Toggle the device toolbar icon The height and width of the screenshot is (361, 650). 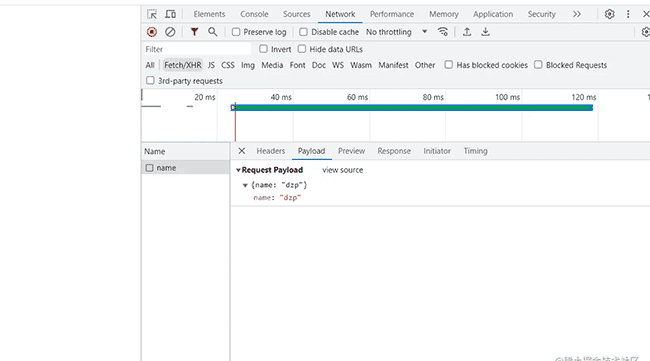point(170,14)
